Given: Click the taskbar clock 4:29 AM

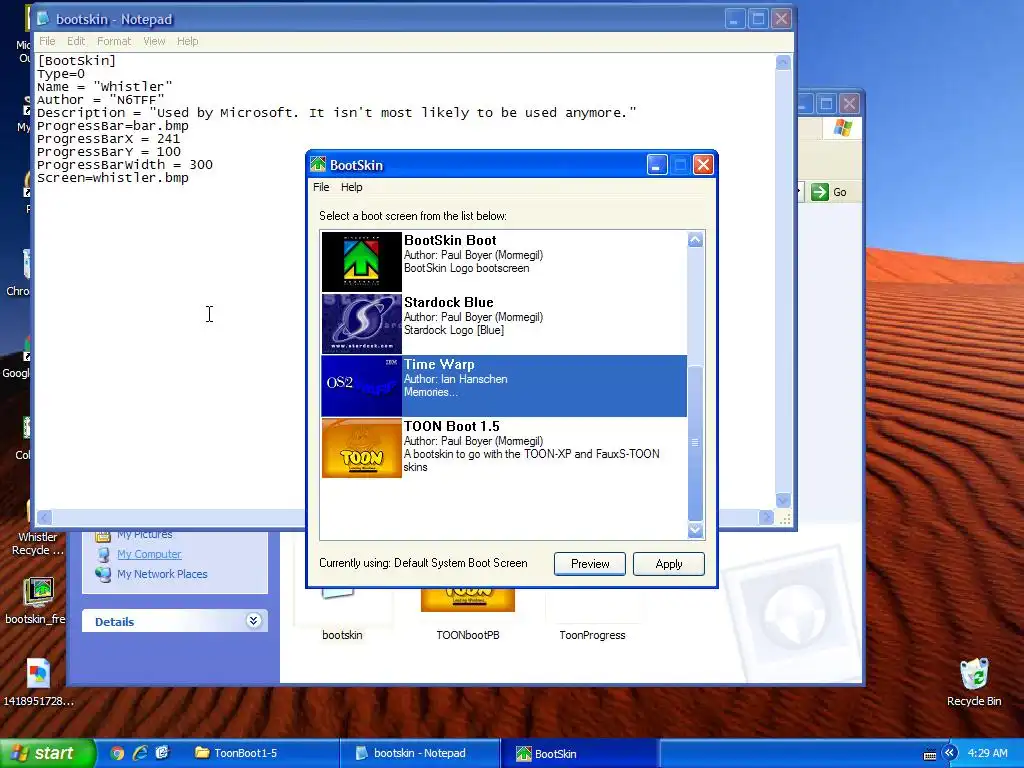Looking at the screenshot, I should point(987,753).
